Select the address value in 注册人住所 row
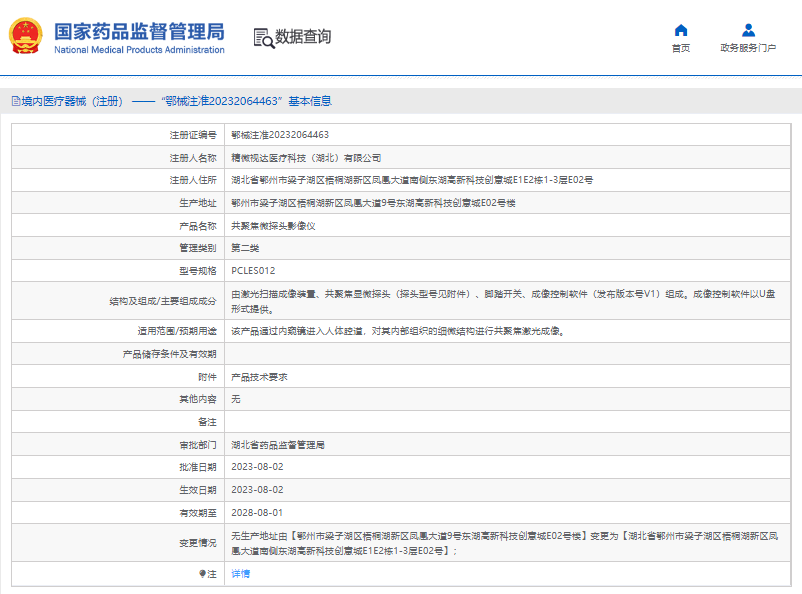Viewport: 802px width, 594px height. (x=412, y=180)
